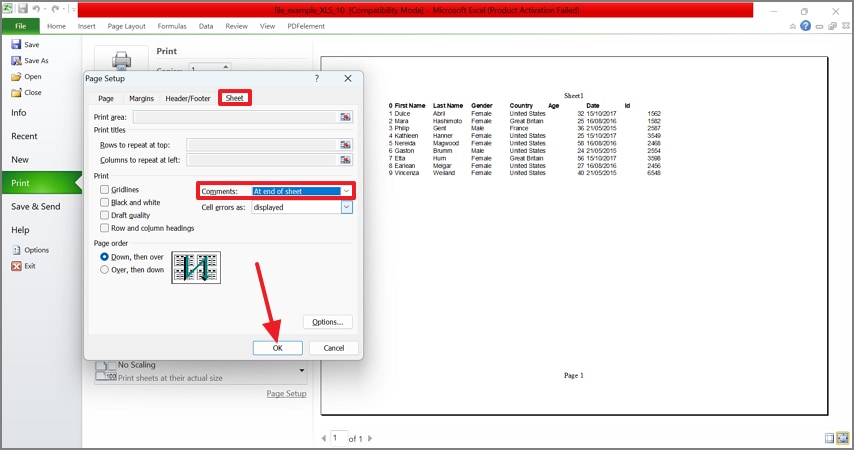The height and width of the screenshot is (450, 854).
Task: Click Cancel in Page Setup dialog
Action: pyautogui.click(x=334, y=348)
